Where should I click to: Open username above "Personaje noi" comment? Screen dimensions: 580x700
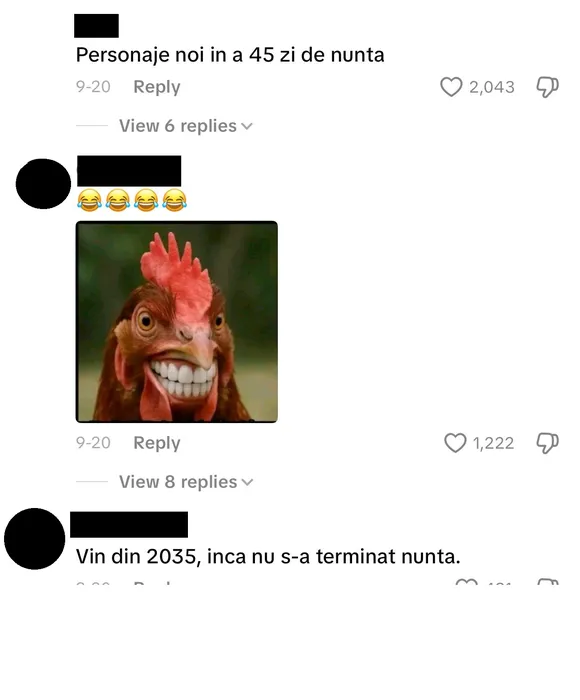click(x=96, y=25)
